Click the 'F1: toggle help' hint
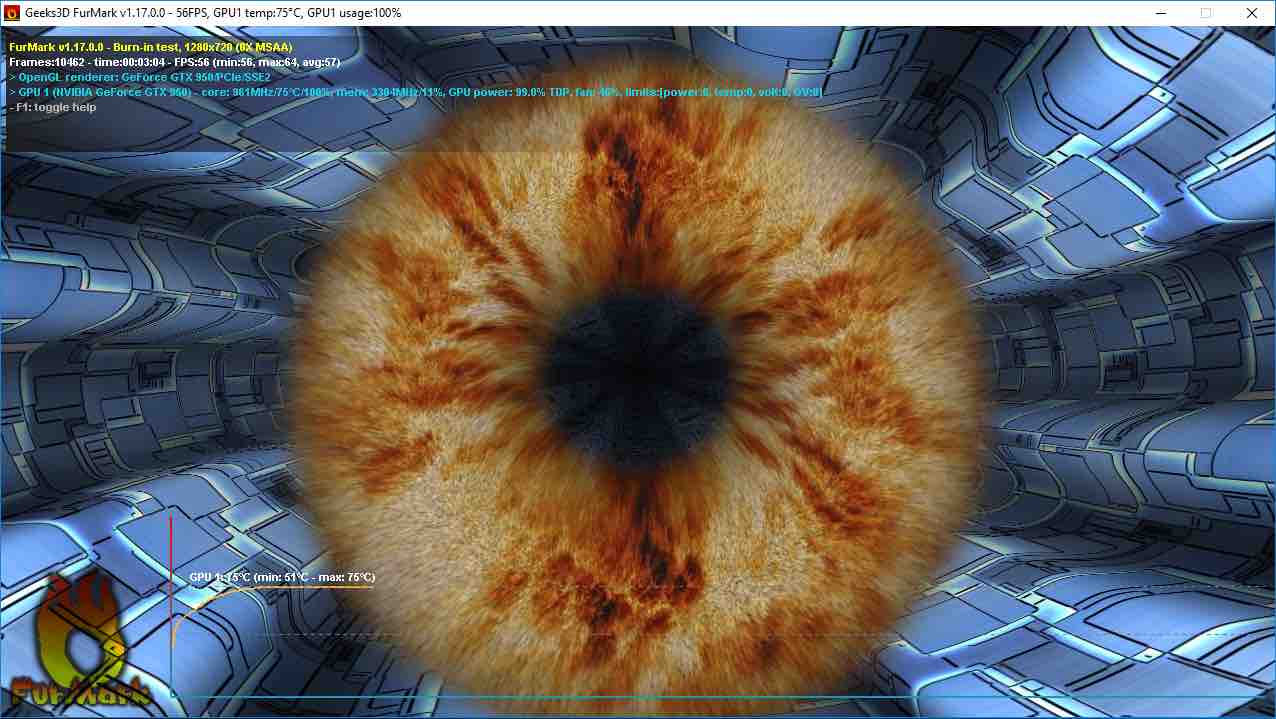 (x=52, y=106)
